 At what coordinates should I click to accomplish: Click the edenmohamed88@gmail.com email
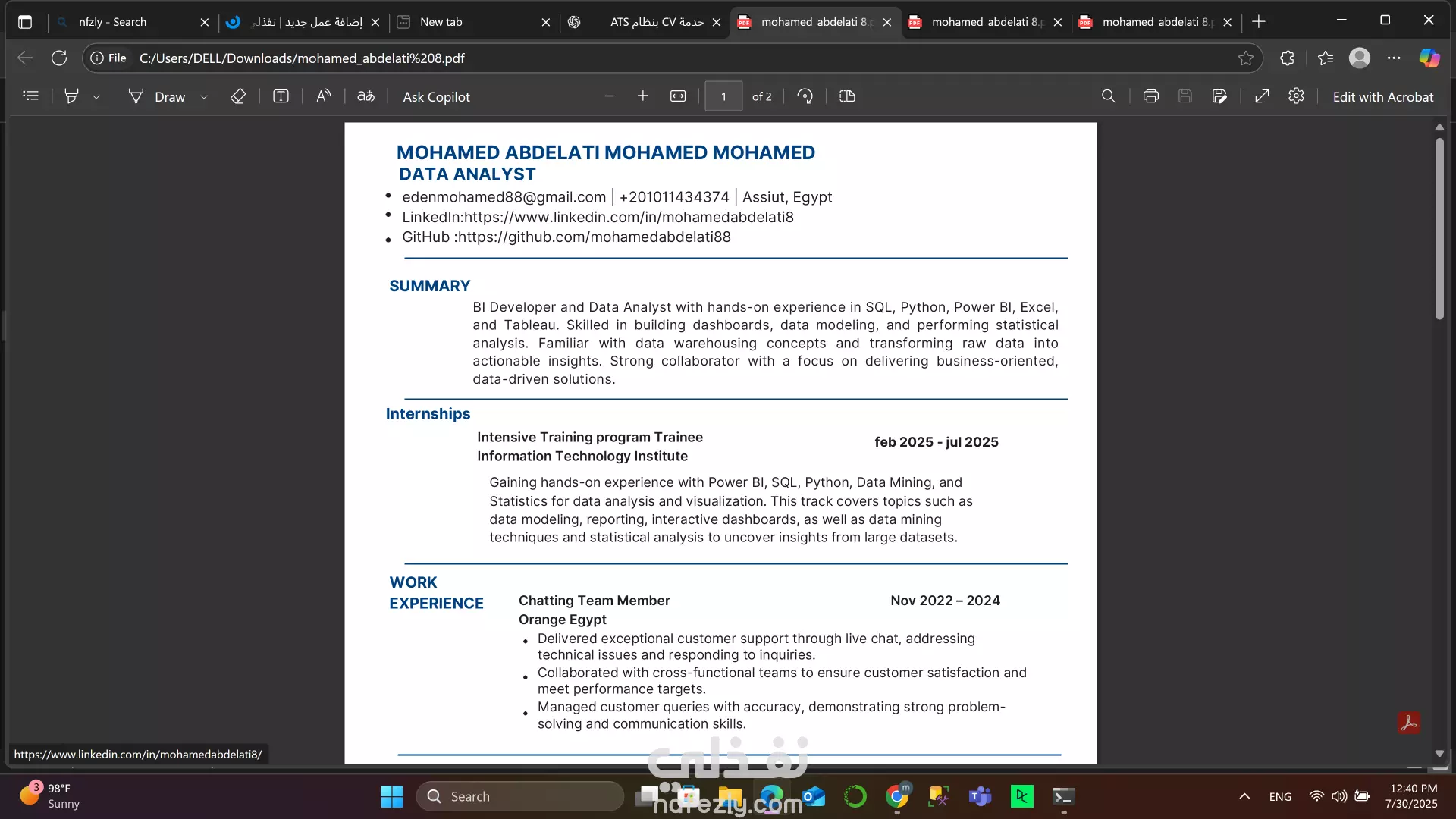pyautogui.click(x=504, y=197)
